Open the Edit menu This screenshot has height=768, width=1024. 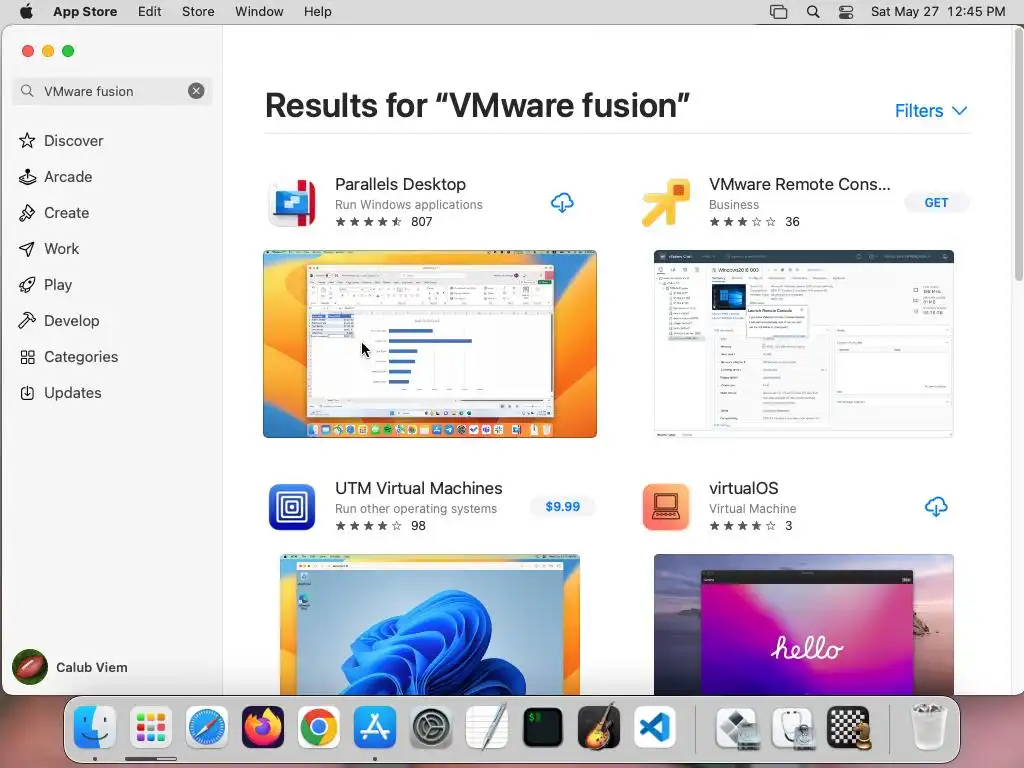coord(150,12)
